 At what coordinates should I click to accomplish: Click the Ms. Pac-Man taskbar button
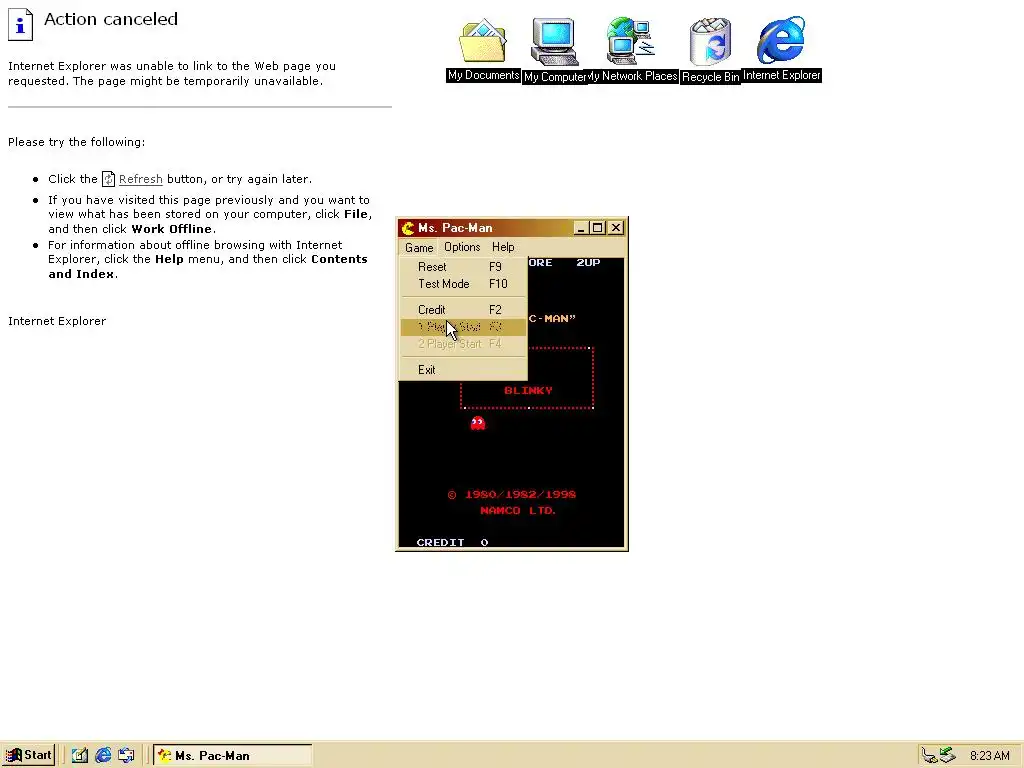(232, 756)
